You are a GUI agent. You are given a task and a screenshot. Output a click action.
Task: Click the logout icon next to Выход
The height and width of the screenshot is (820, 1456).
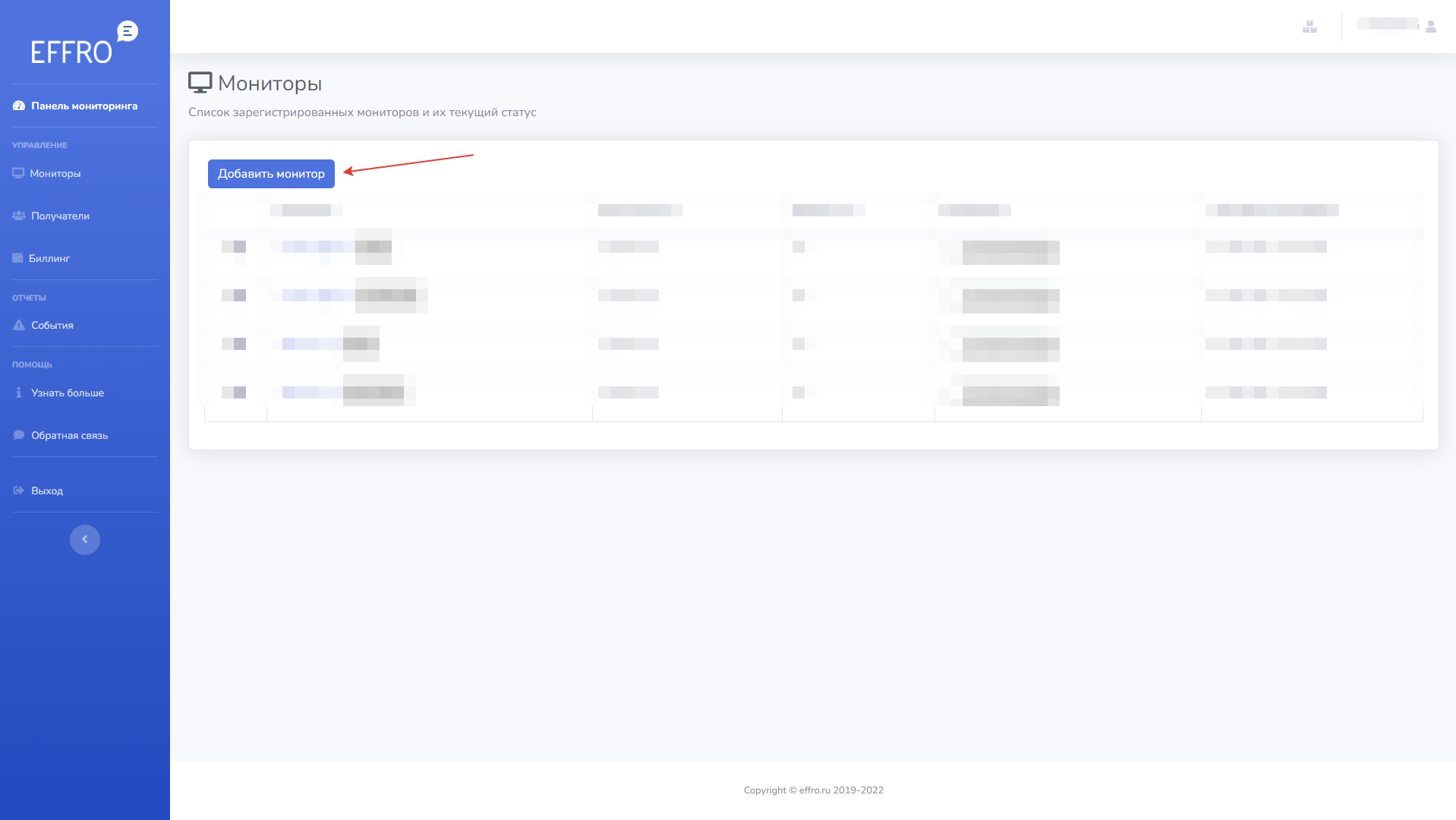click(x=19, y=491)
